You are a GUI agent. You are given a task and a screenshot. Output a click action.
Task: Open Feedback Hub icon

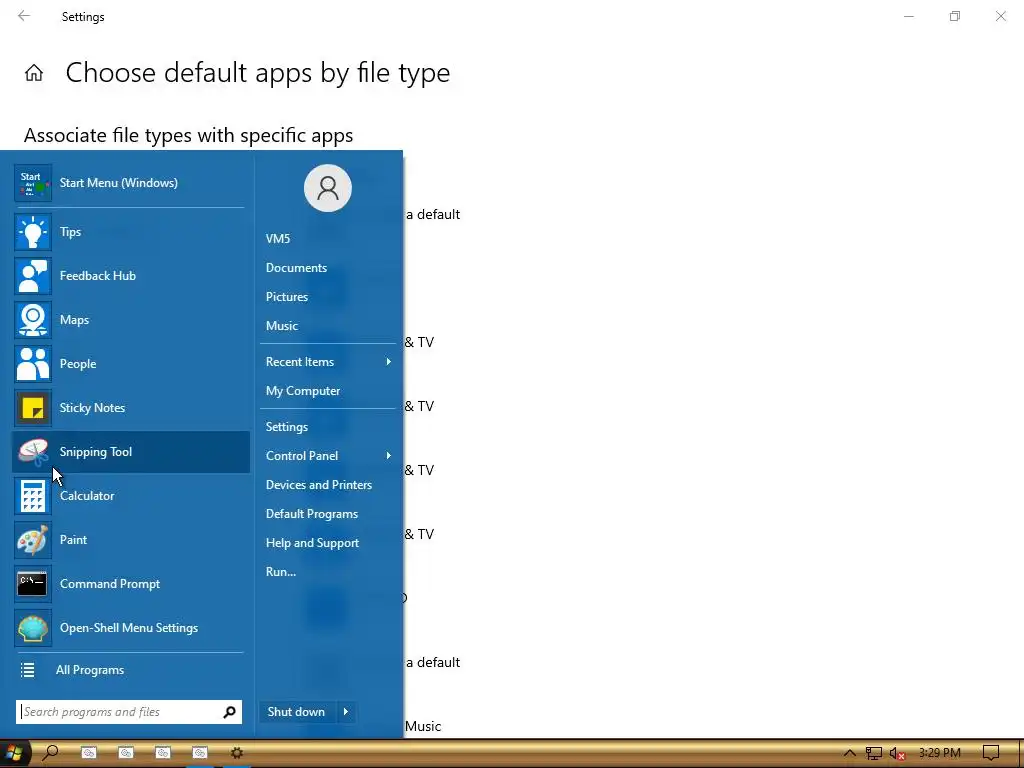[x=33, y=276]
